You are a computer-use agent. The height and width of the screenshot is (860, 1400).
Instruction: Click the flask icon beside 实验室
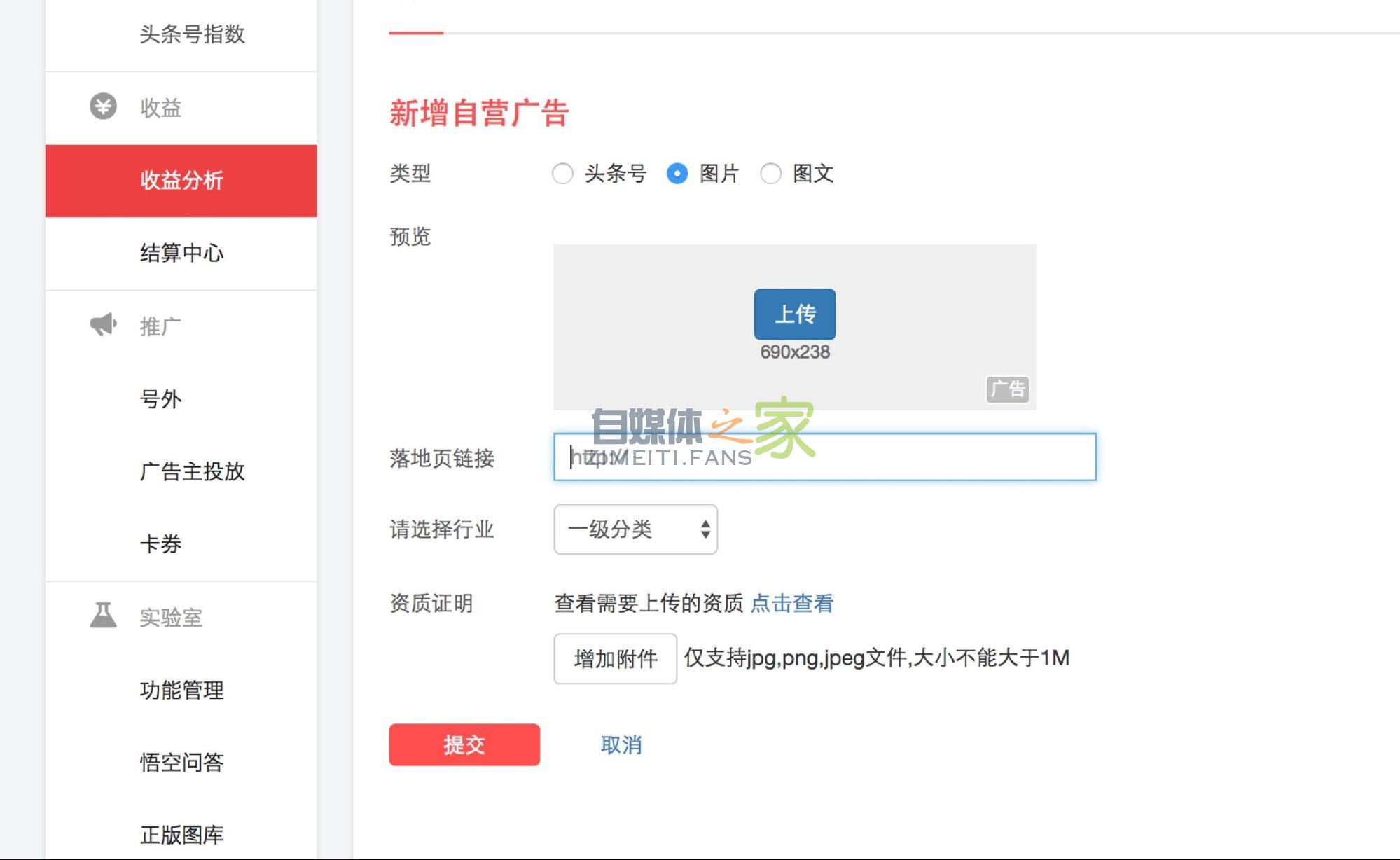pyautogui.click(x=103, y=616)
